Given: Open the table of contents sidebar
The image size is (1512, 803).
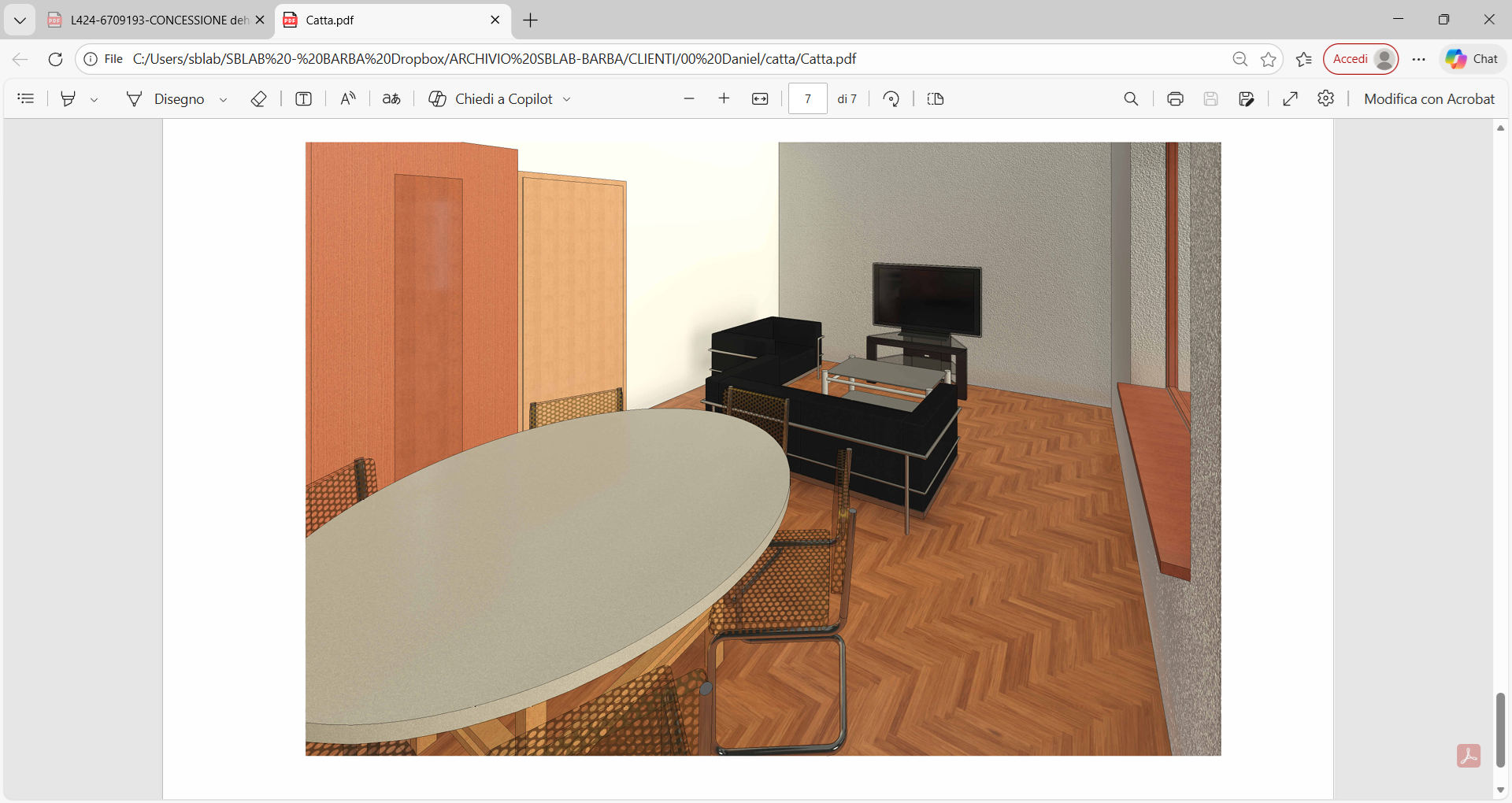Looking at the screenshot, I should point(26,99).
